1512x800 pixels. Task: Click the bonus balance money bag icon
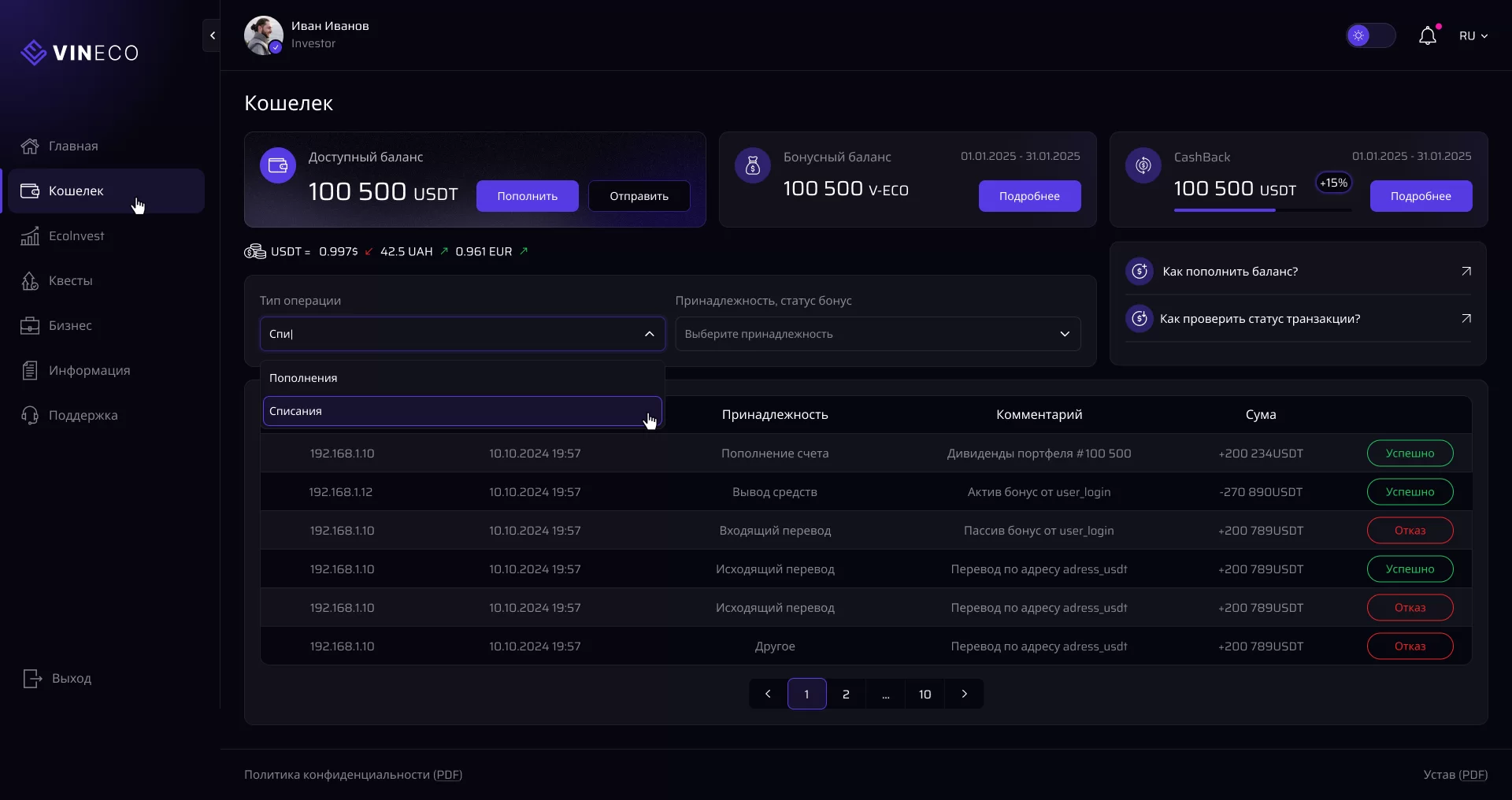(x=752, y=165)
